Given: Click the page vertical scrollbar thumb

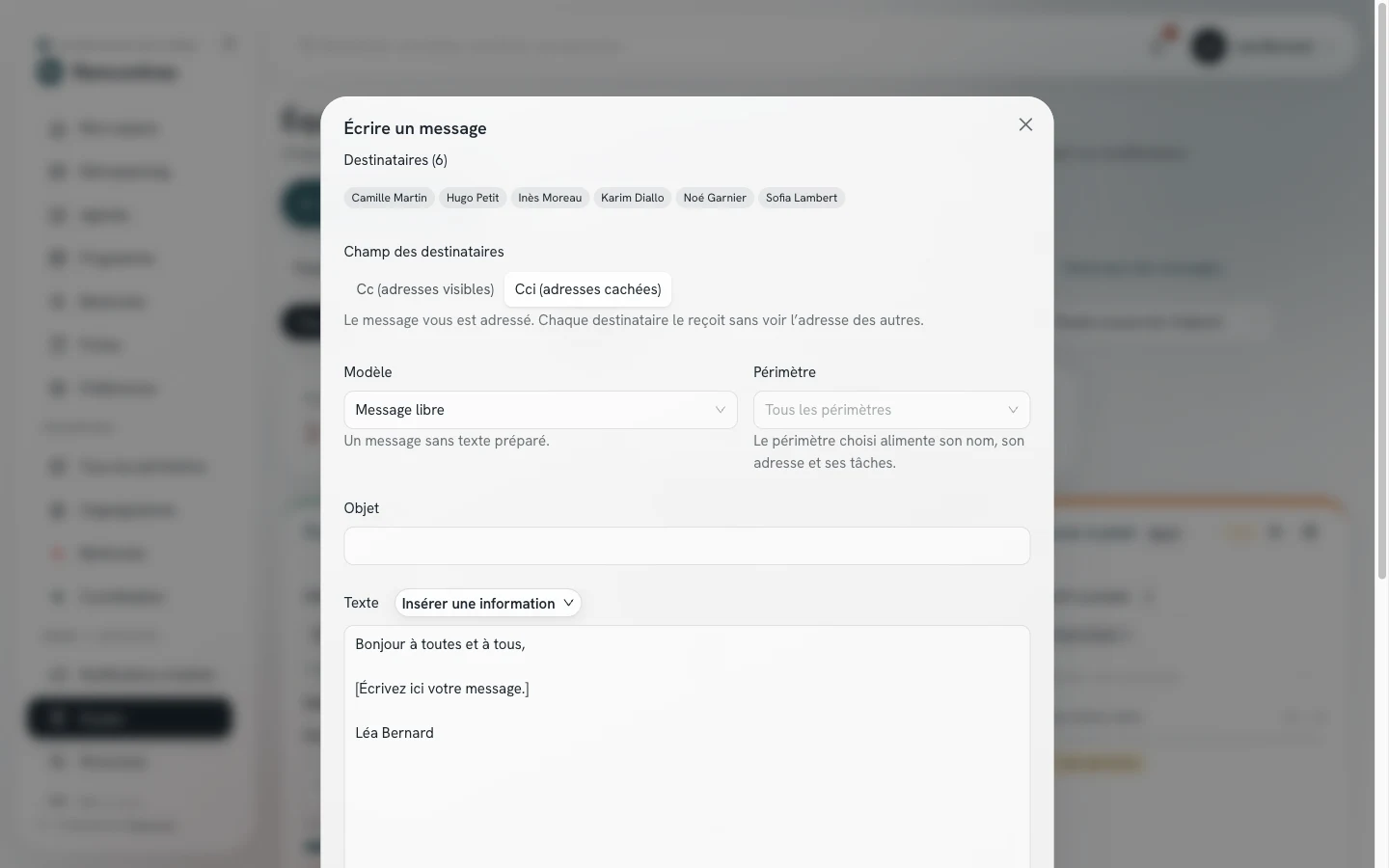Looking at the screenshot, I should [1381, 289].
